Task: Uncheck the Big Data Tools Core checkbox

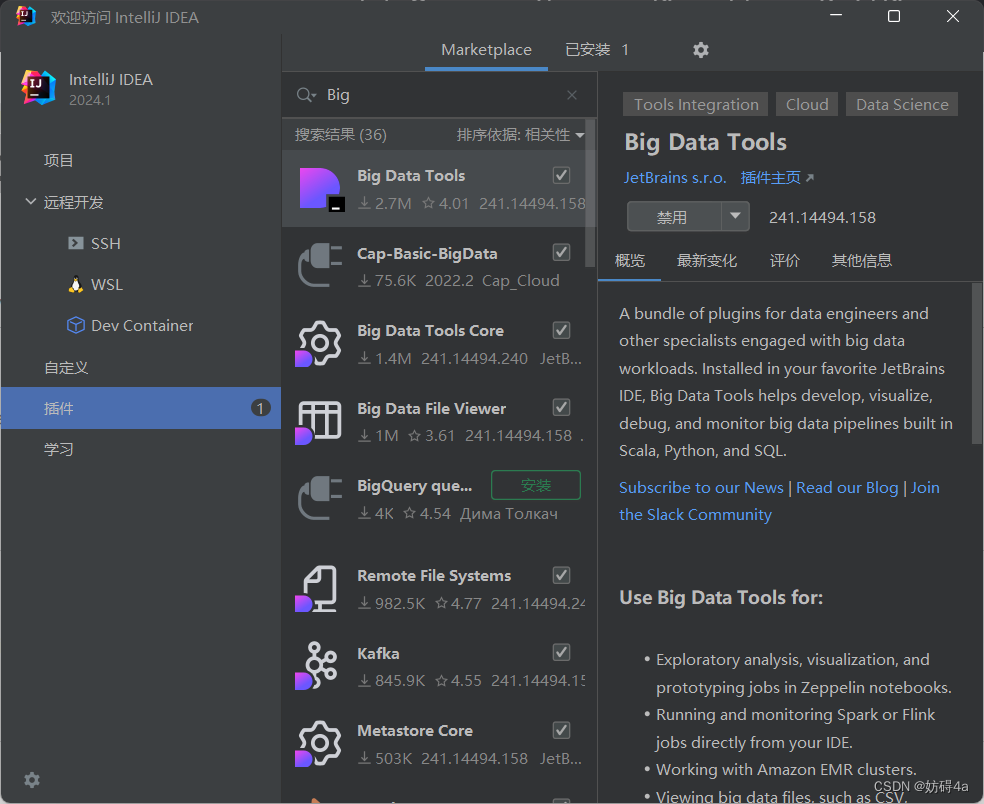Action: click(562, 330)
